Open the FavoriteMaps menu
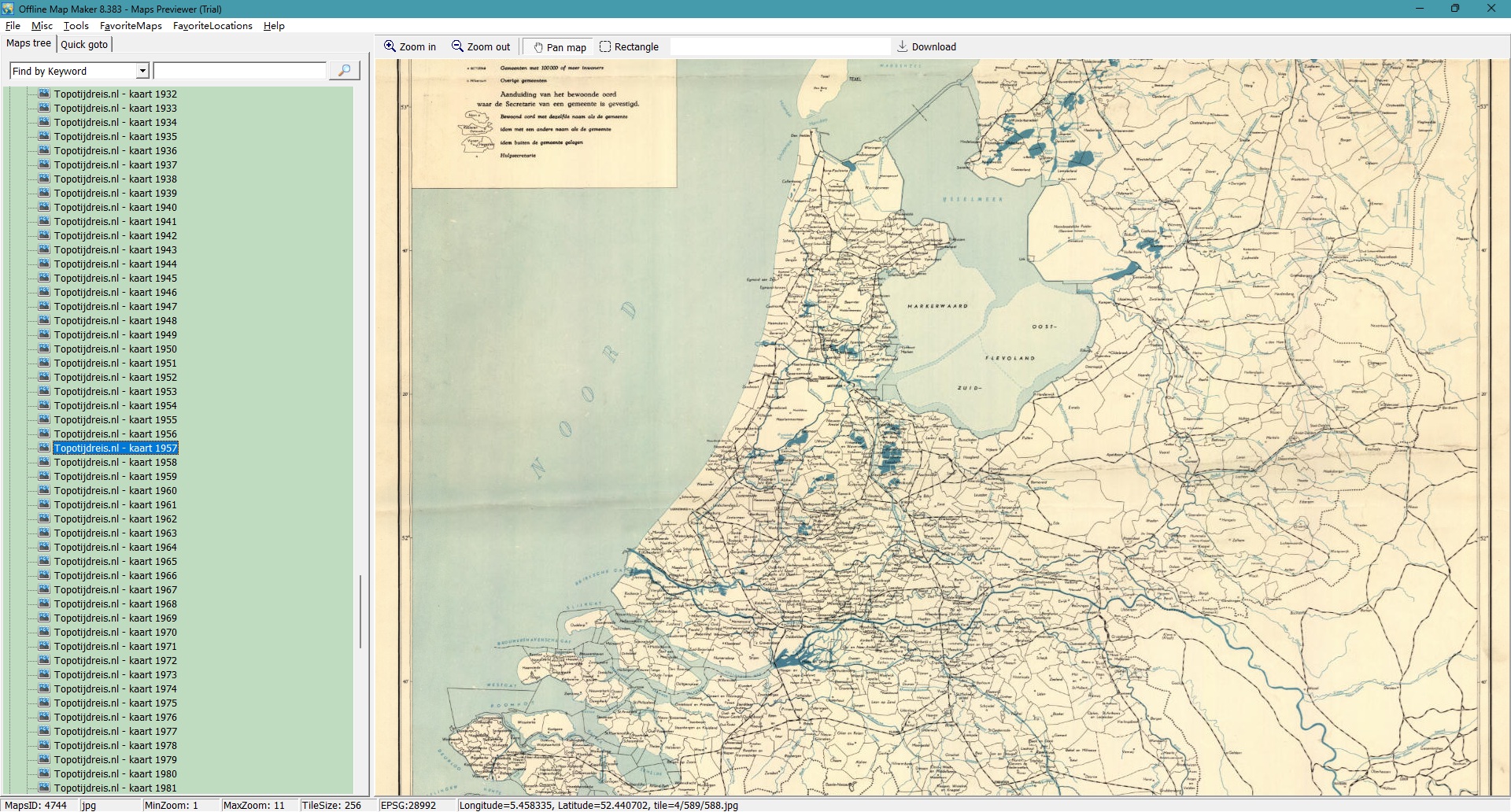Screen dimensions: 1511x812 [131, 26]
